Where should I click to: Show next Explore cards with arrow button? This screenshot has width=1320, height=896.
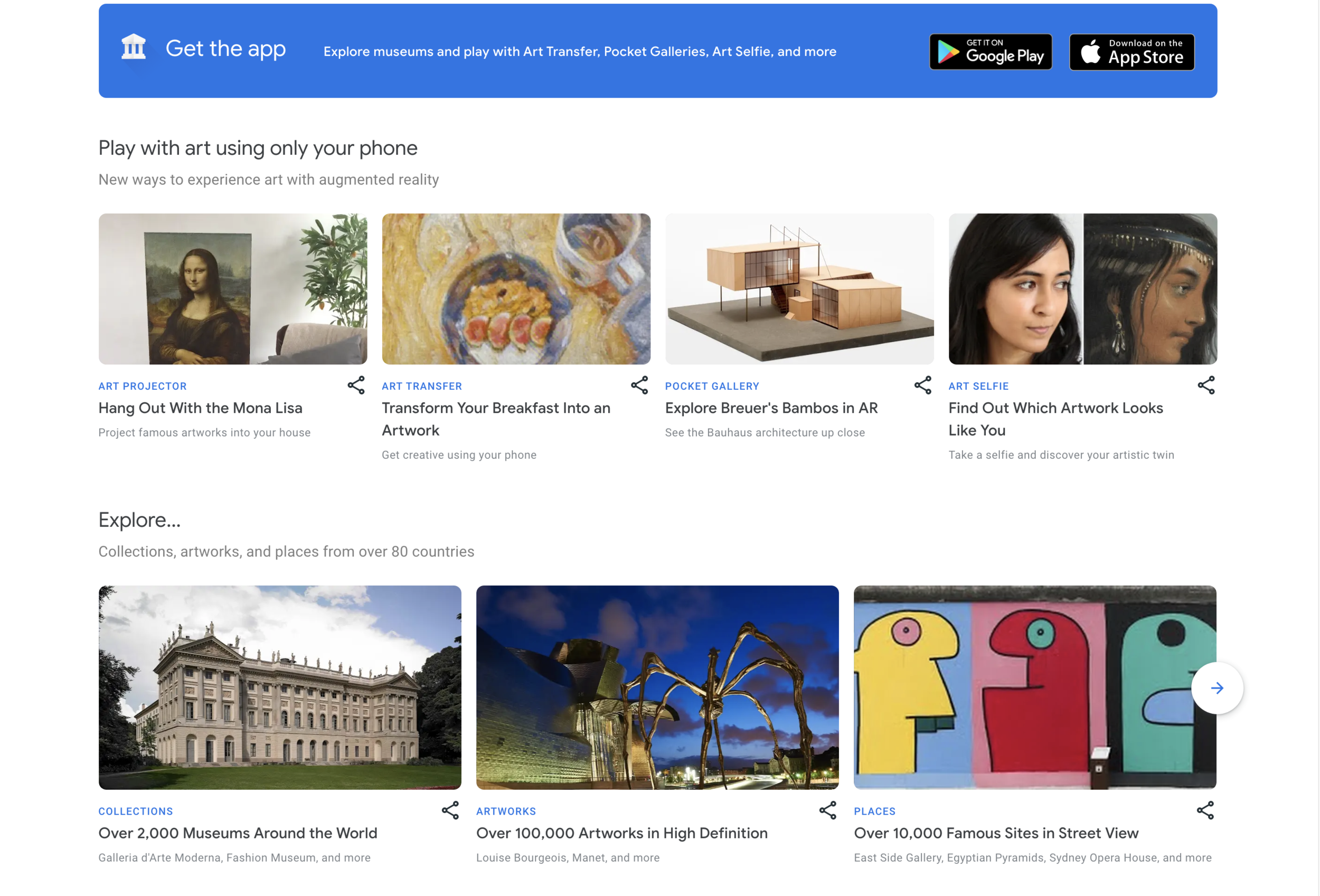[x=1217, y=688]
